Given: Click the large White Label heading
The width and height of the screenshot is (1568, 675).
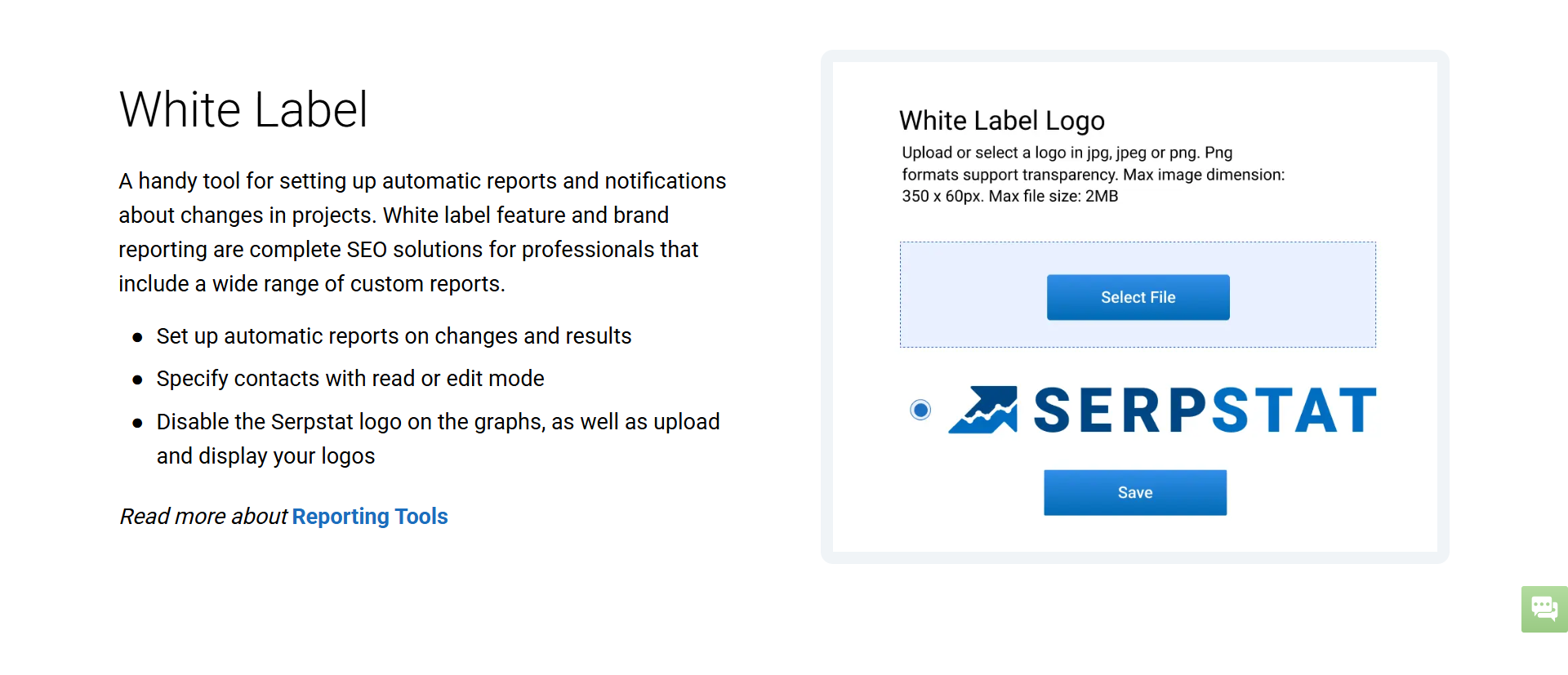Looking at the screenshot, I should click(x=243, y=109).
